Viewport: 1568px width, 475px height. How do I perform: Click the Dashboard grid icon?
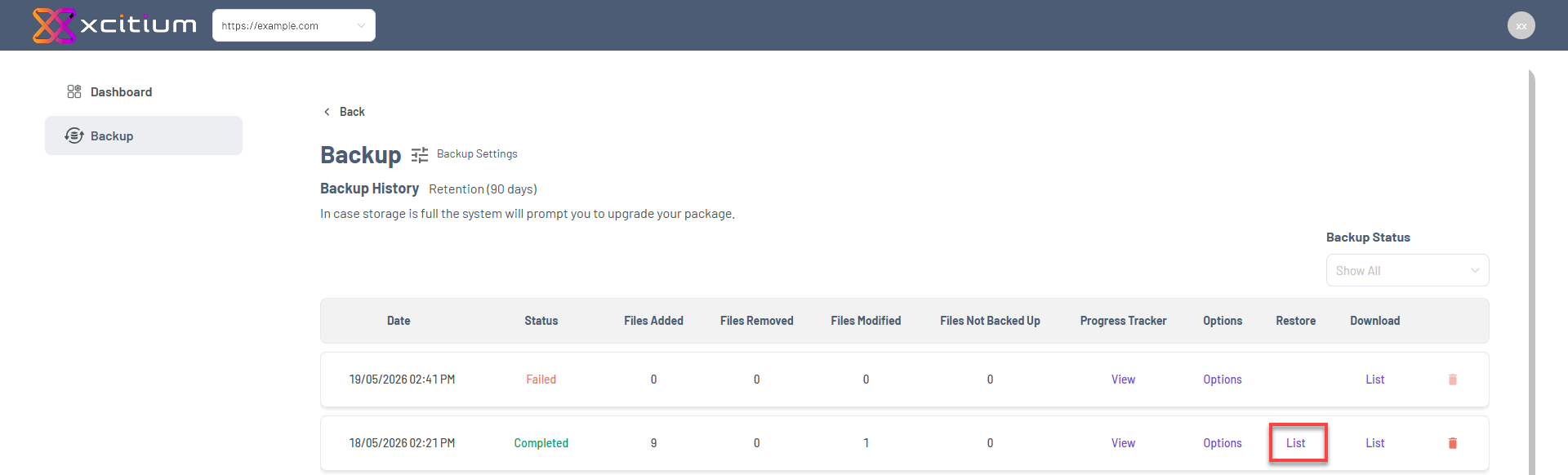point(74,91)
